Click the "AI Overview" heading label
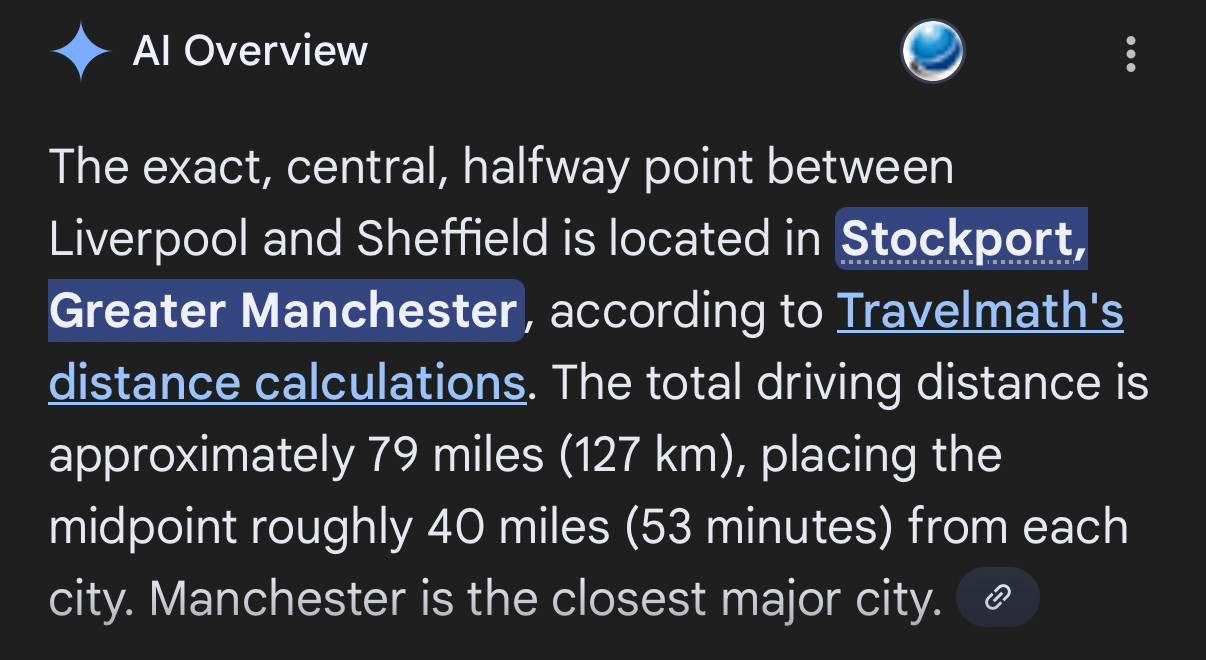The height and width of the screenshot is (660, 1206). [250, 52]
